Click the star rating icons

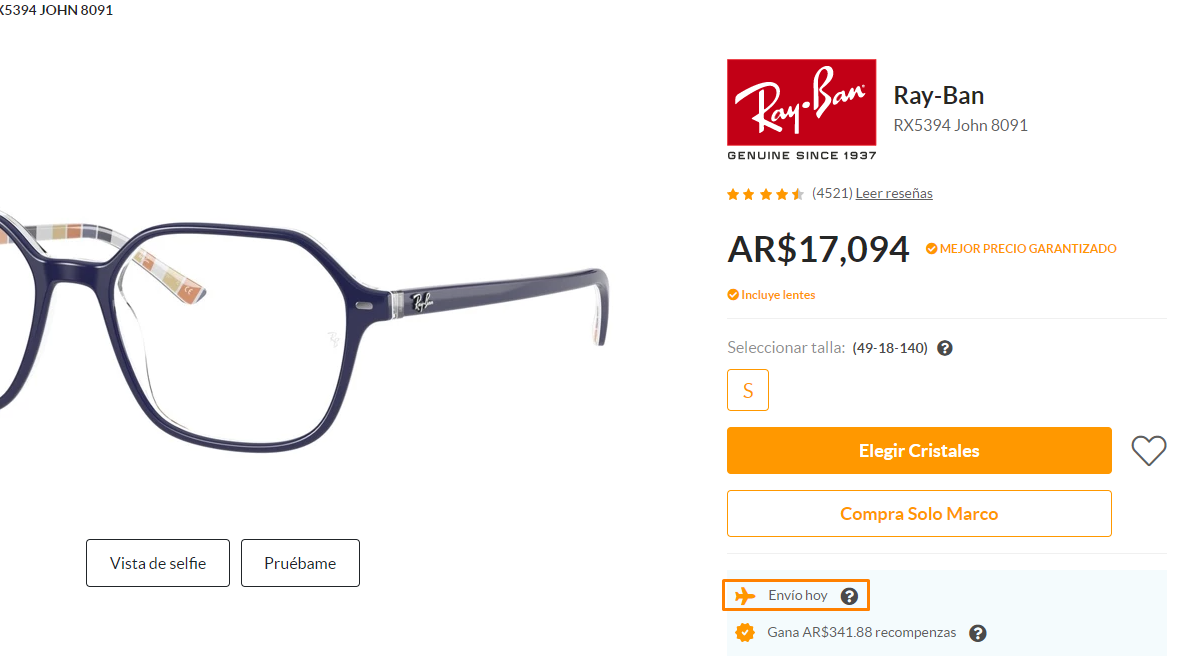click(765, 195)
